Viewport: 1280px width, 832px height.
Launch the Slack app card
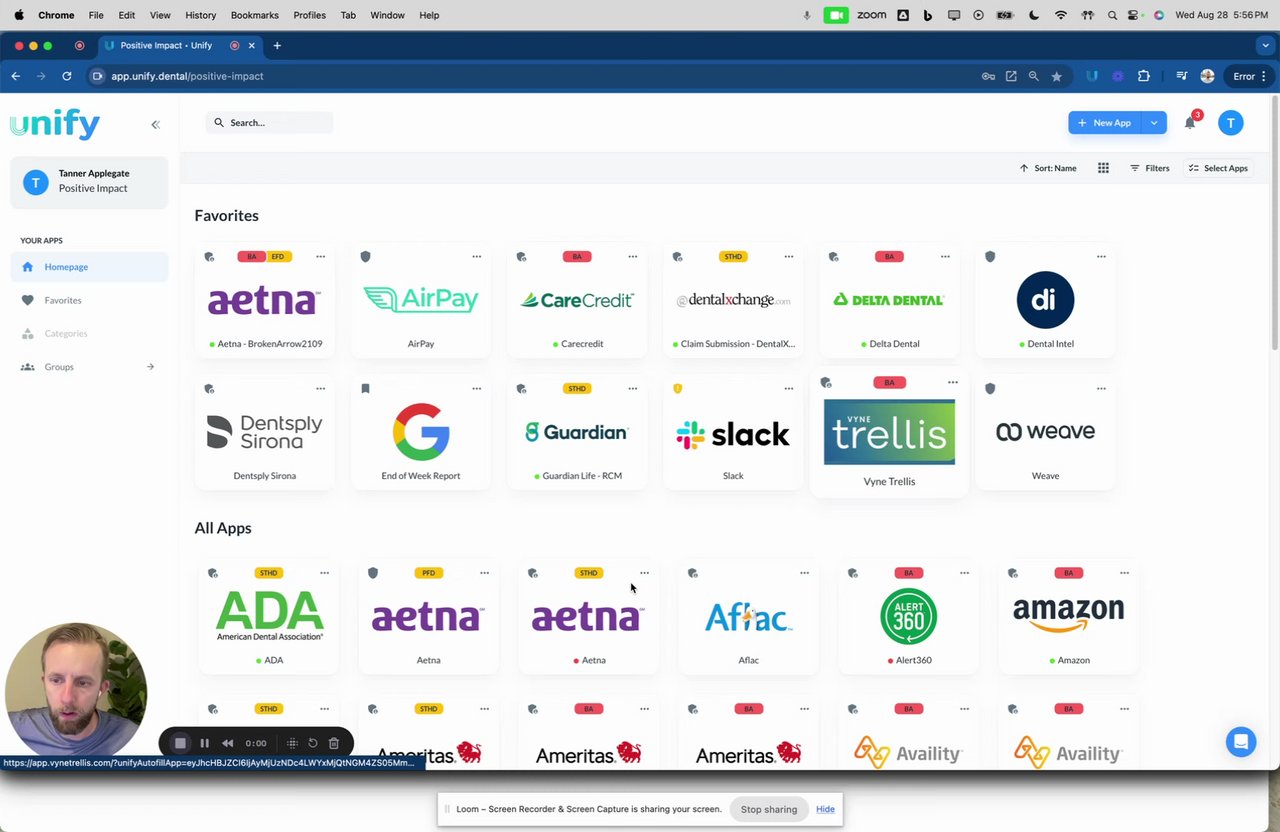733,433
